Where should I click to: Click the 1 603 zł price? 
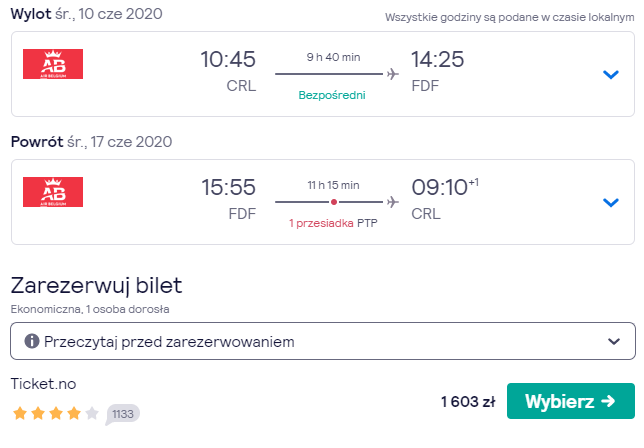[x=468, y=402]
